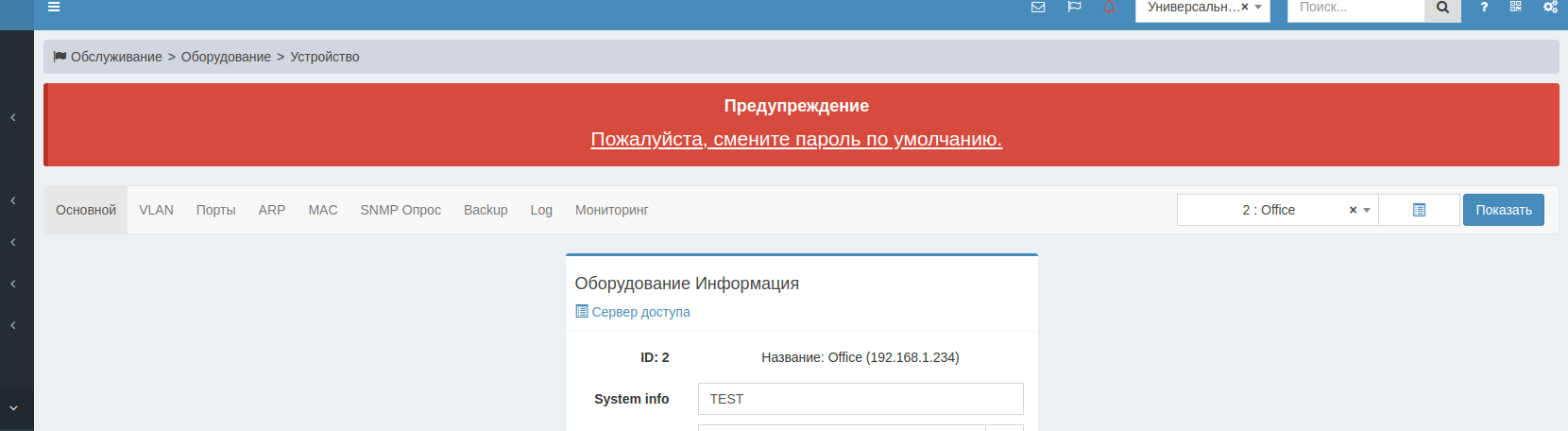Toggle the hamburger sidebar menu
The image size is (1568, 431).
(54, 7)
